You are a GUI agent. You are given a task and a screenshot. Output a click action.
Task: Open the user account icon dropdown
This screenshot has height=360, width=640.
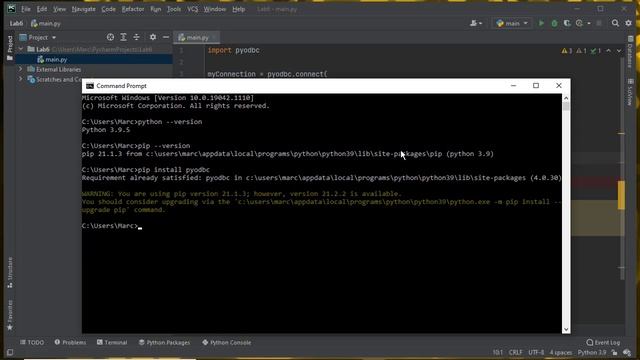[x=476, y=23]
